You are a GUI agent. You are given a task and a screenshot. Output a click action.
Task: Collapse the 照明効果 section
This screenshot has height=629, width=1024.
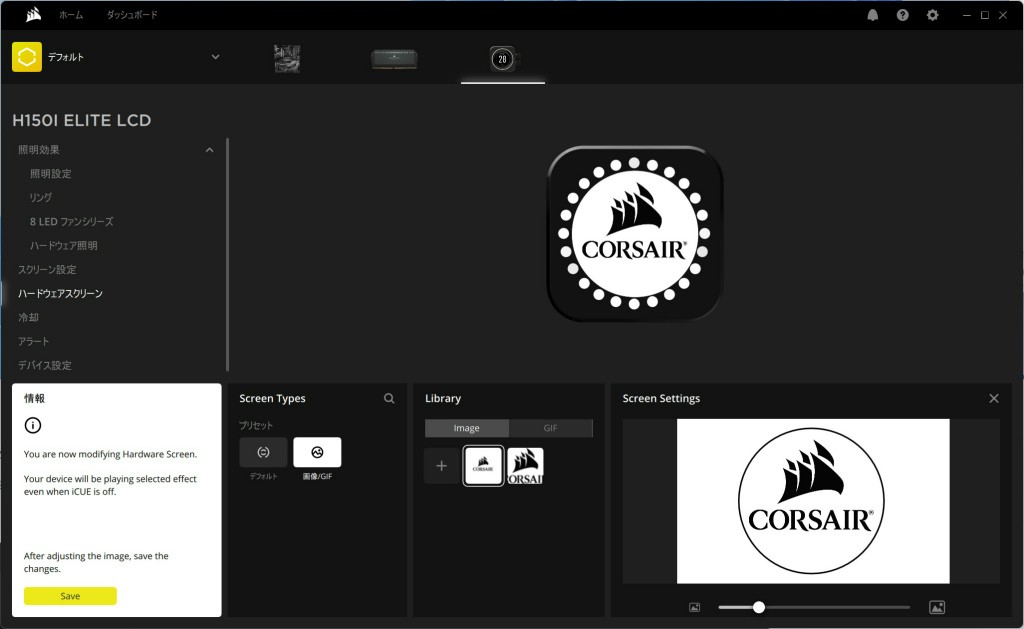pyautogui.click(x=209, y=150)
